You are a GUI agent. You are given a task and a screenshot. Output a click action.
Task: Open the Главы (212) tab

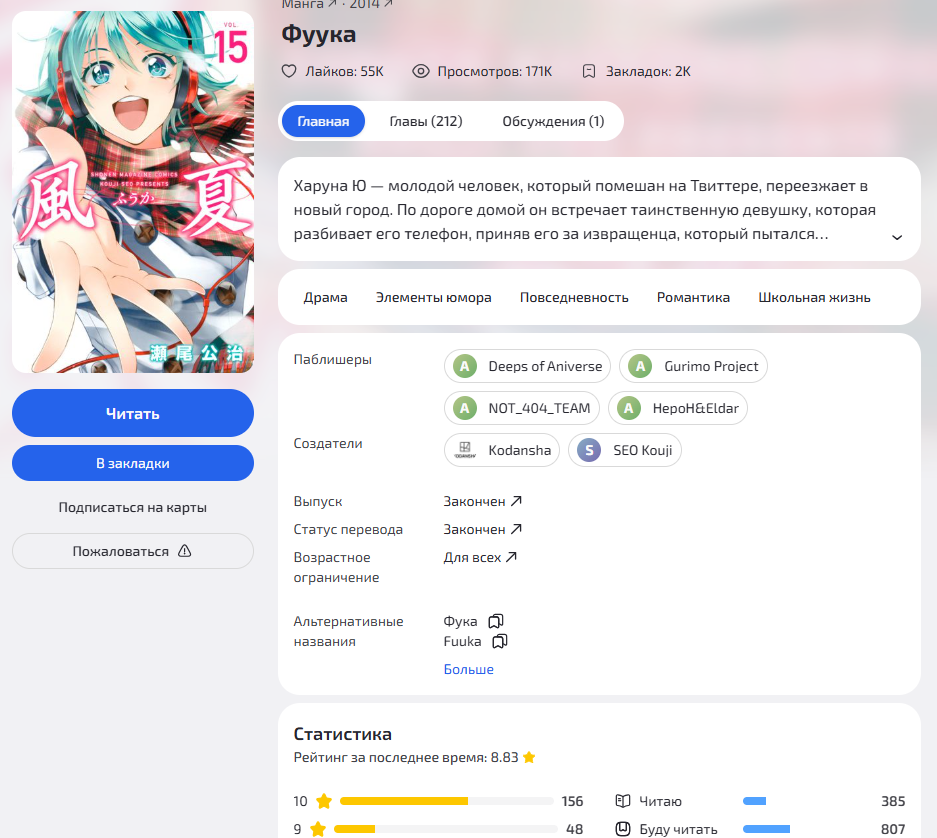tap(426, 121)
